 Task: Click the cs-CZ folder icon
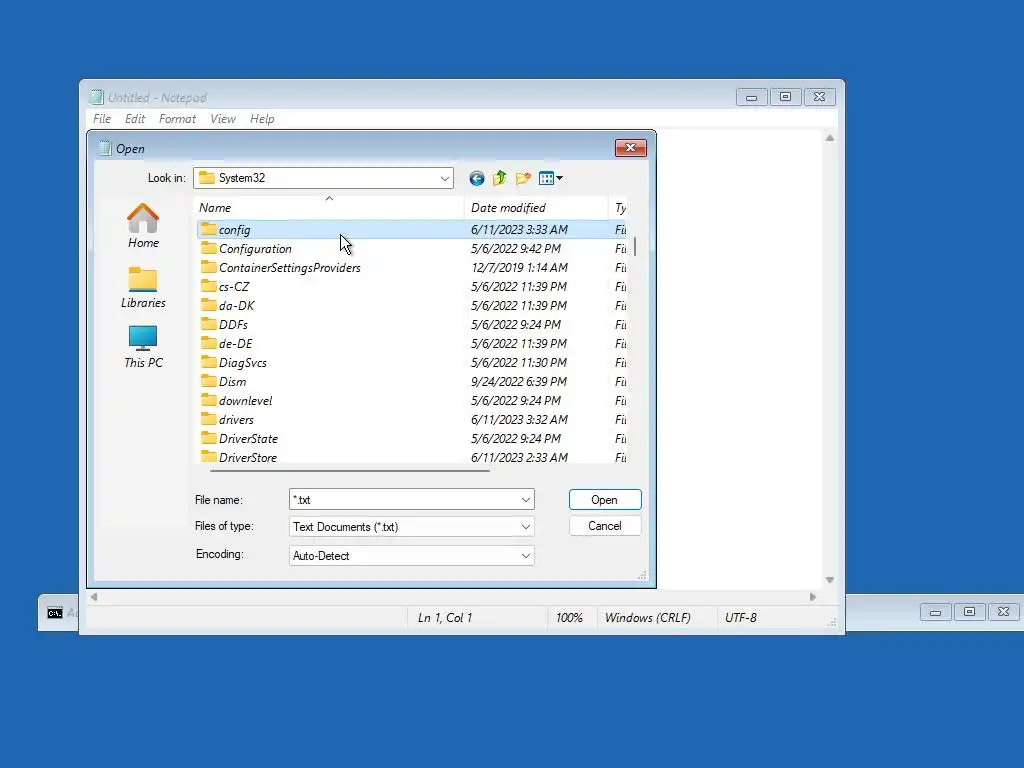tap(208, 286)
